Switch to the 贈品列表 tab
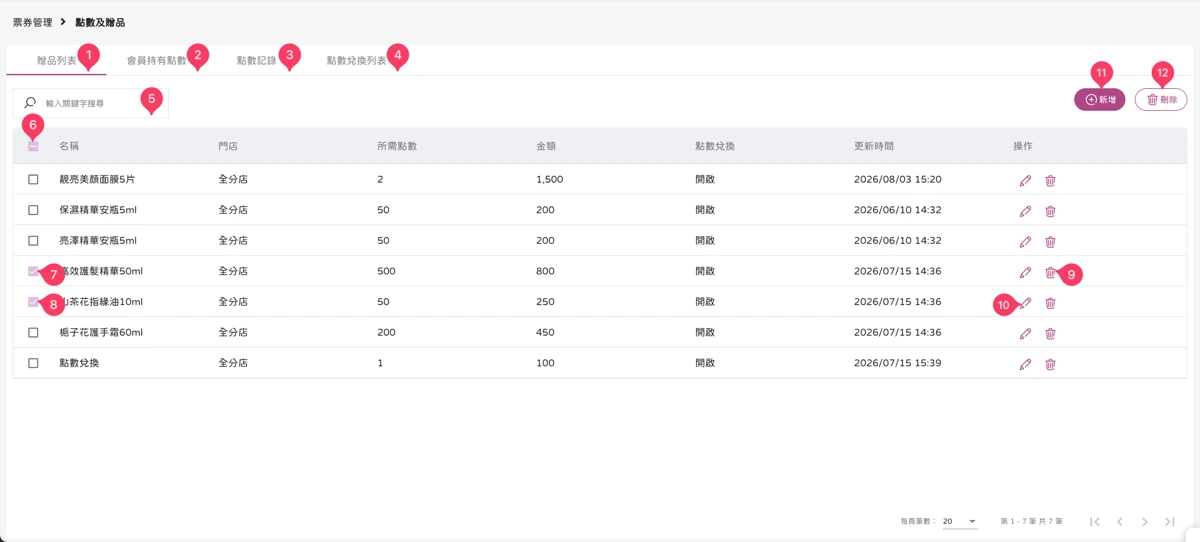Screen dimensions: 1200x542 [x=57, y=61]
